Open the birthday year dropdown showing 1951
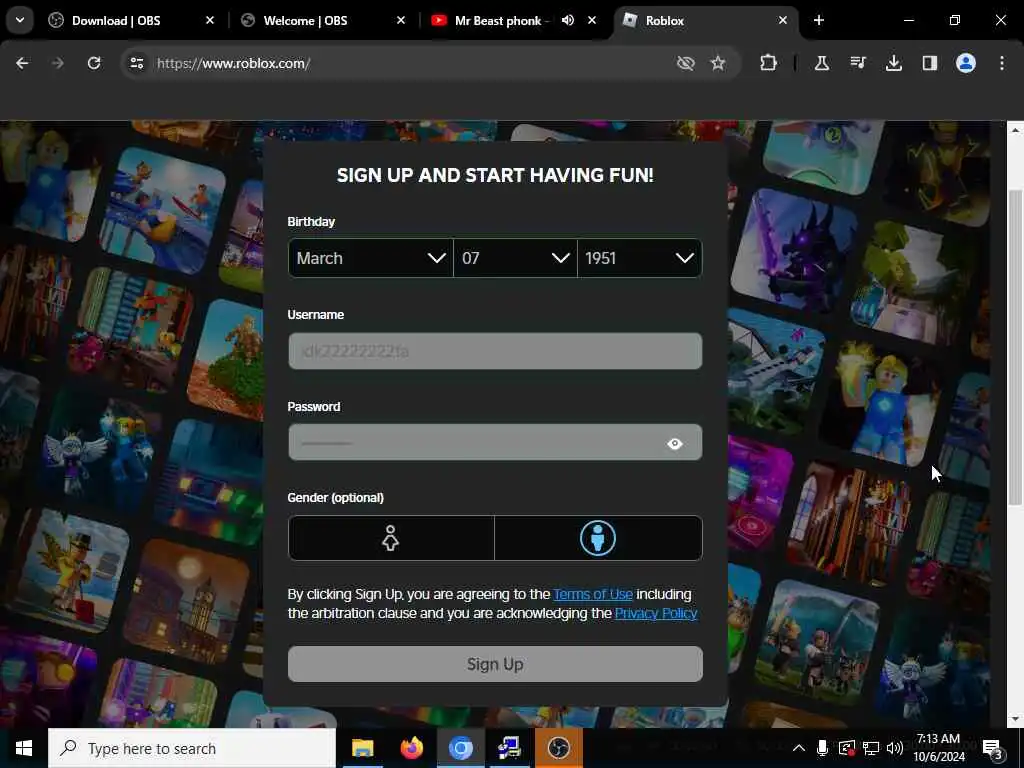Image resolution: width=1024 pixels, height=768 pixels. (640, 258)
